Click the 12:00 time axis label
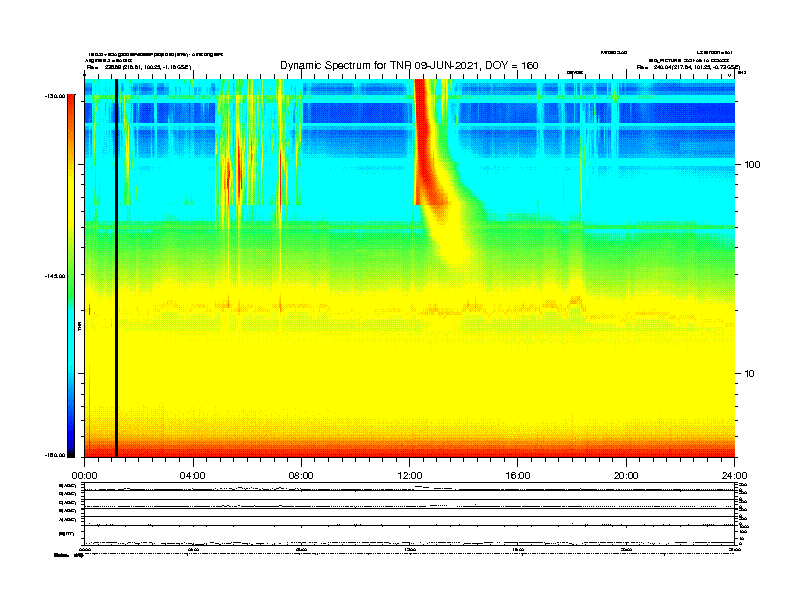This screenshot has height=612, width=792. 410,476
